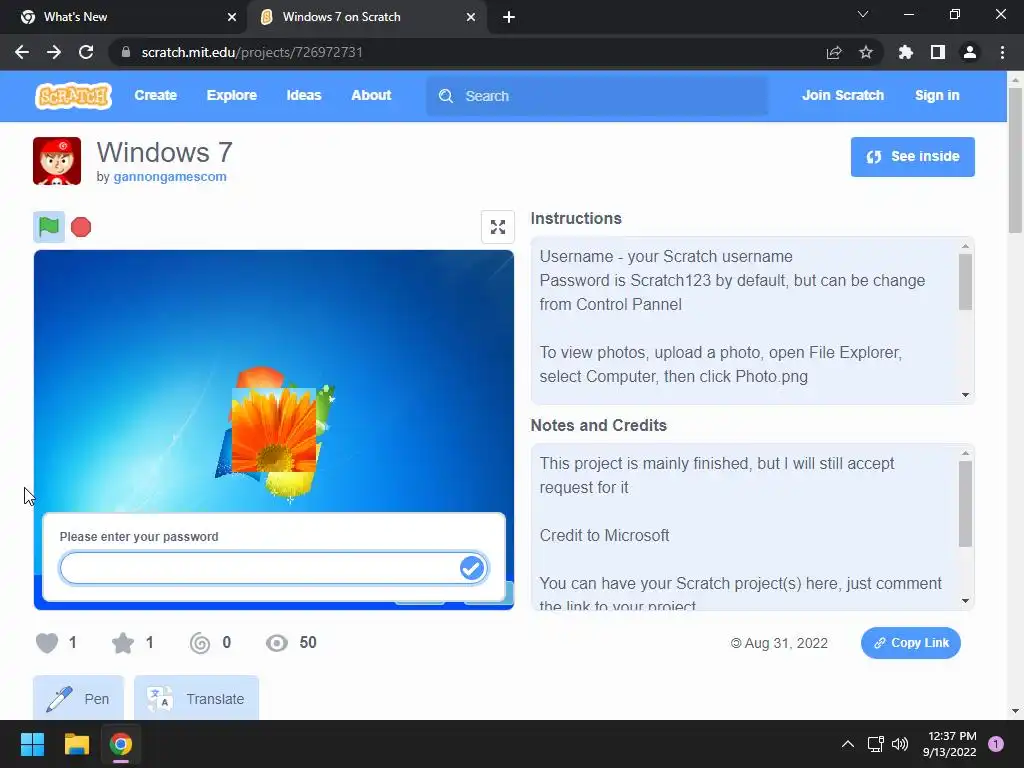Click the browser address bar URL
1024x768 pixels.
[x=252, y=52]
